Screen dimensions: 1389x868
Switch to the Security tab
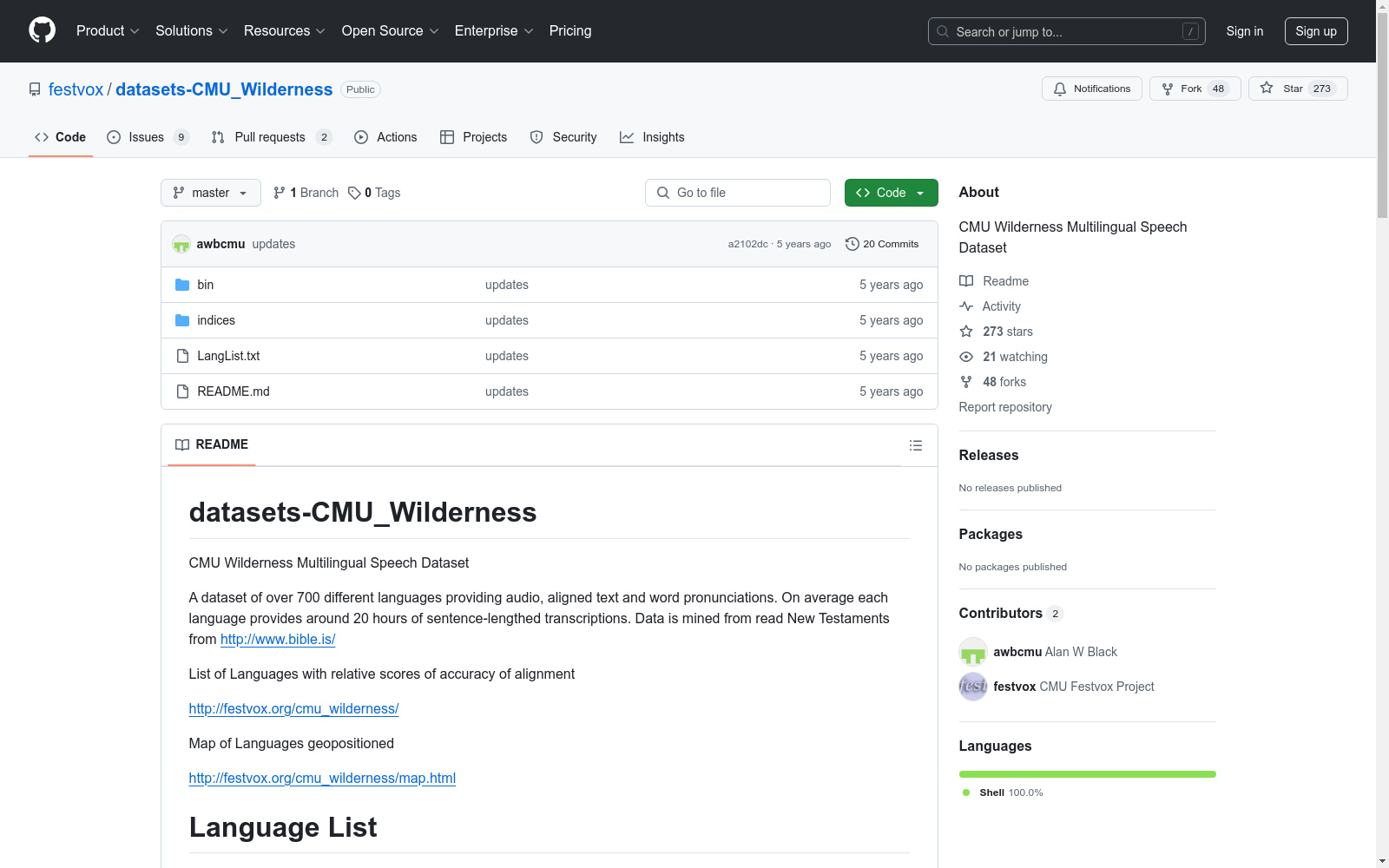click(x=563, y=137)
